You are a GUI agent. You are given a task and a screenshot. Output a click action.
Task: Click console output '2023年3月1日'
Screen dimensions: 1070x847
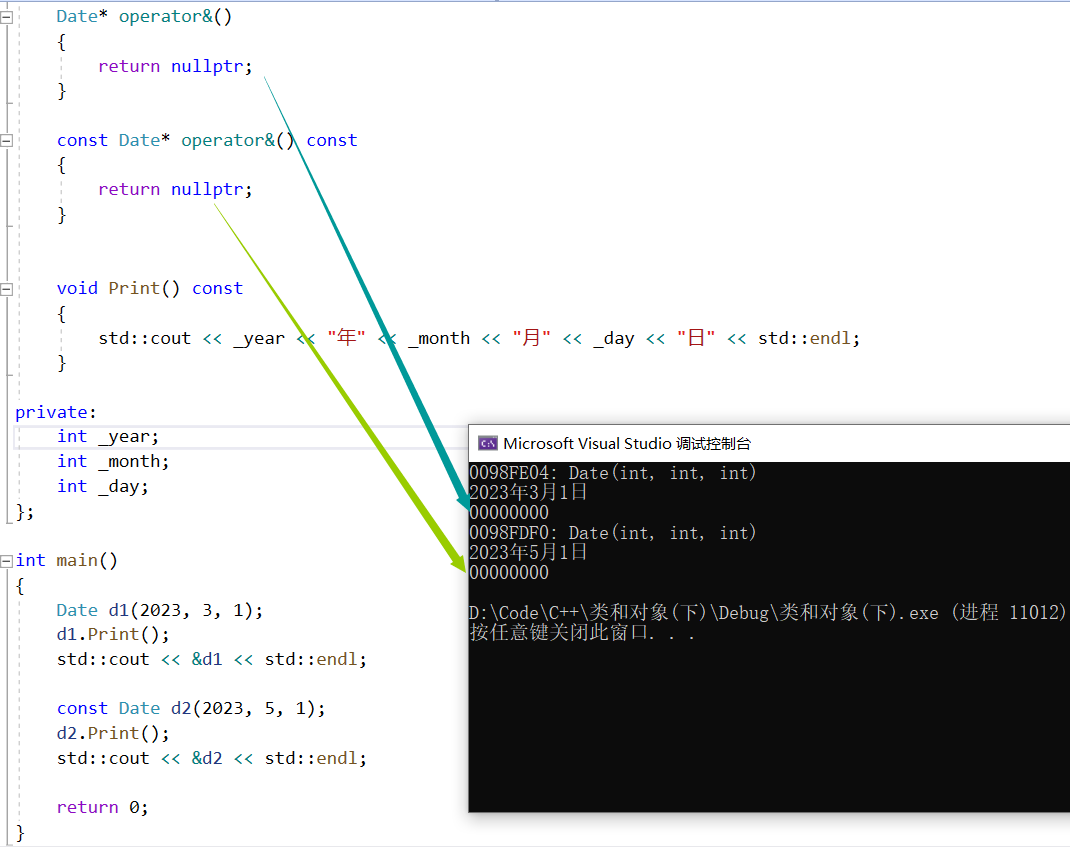pos(528,492)
